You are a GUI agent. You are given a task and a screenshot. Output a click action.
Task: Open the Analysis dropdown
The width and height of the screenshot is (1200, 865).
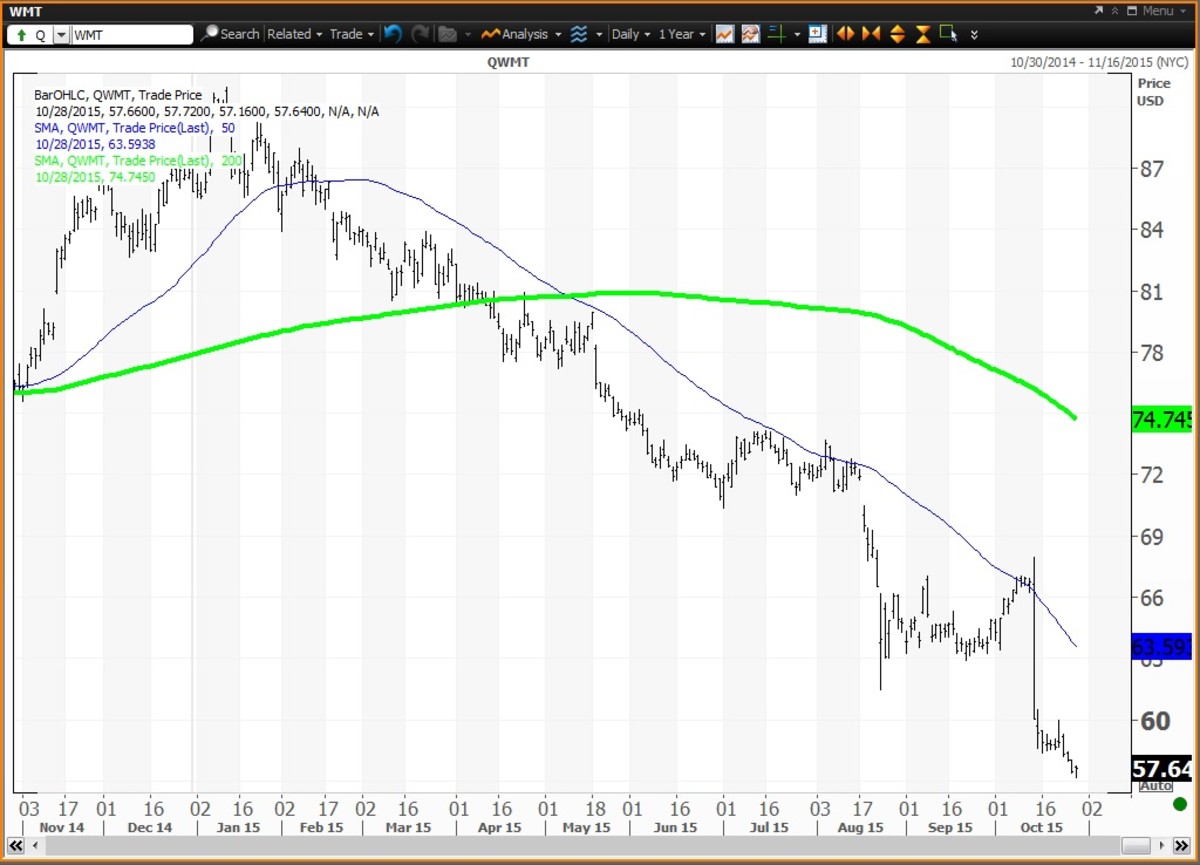click(x=520, y=34)
